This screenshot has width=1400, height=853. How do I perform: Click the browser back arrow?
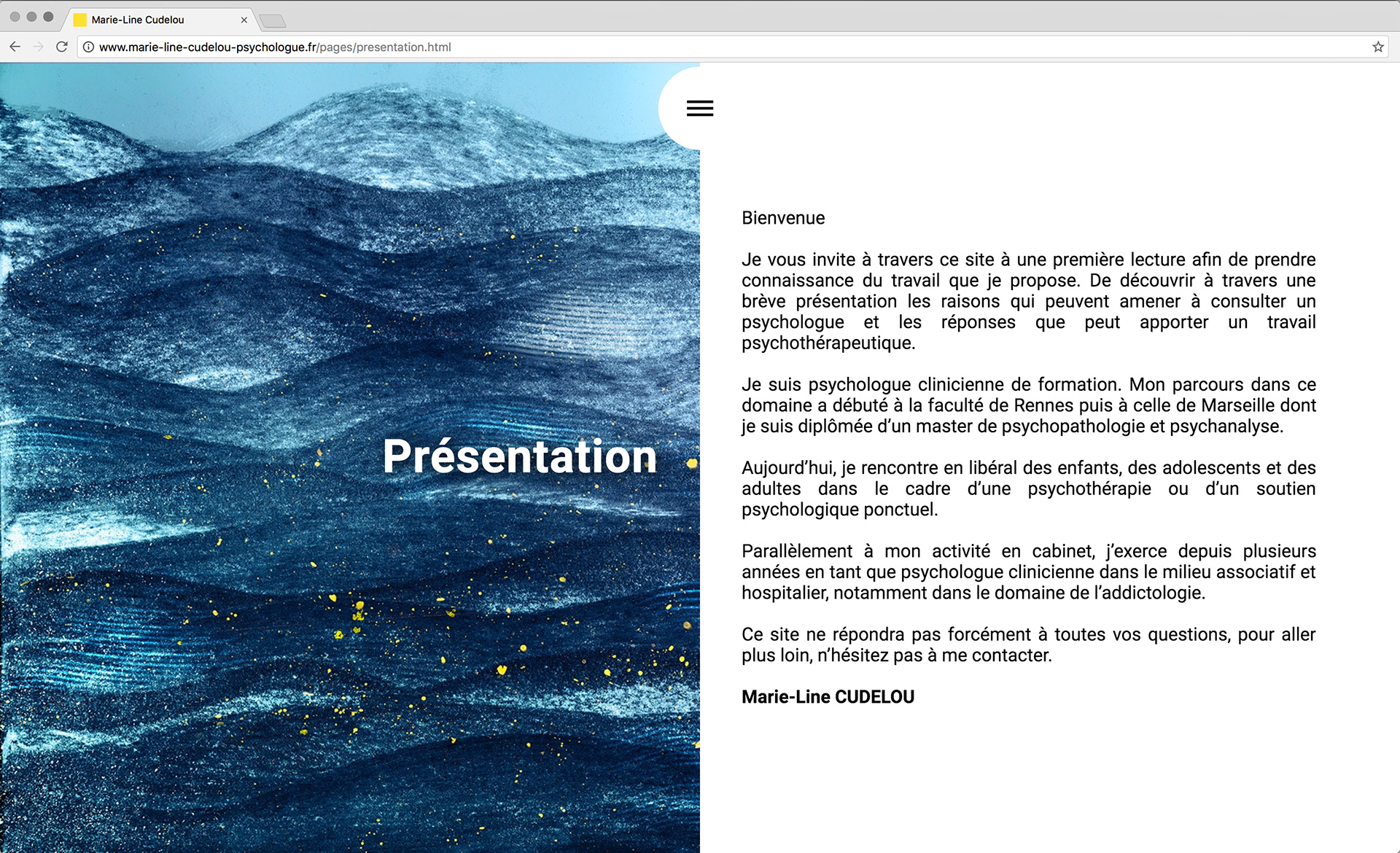click(15, 47)
